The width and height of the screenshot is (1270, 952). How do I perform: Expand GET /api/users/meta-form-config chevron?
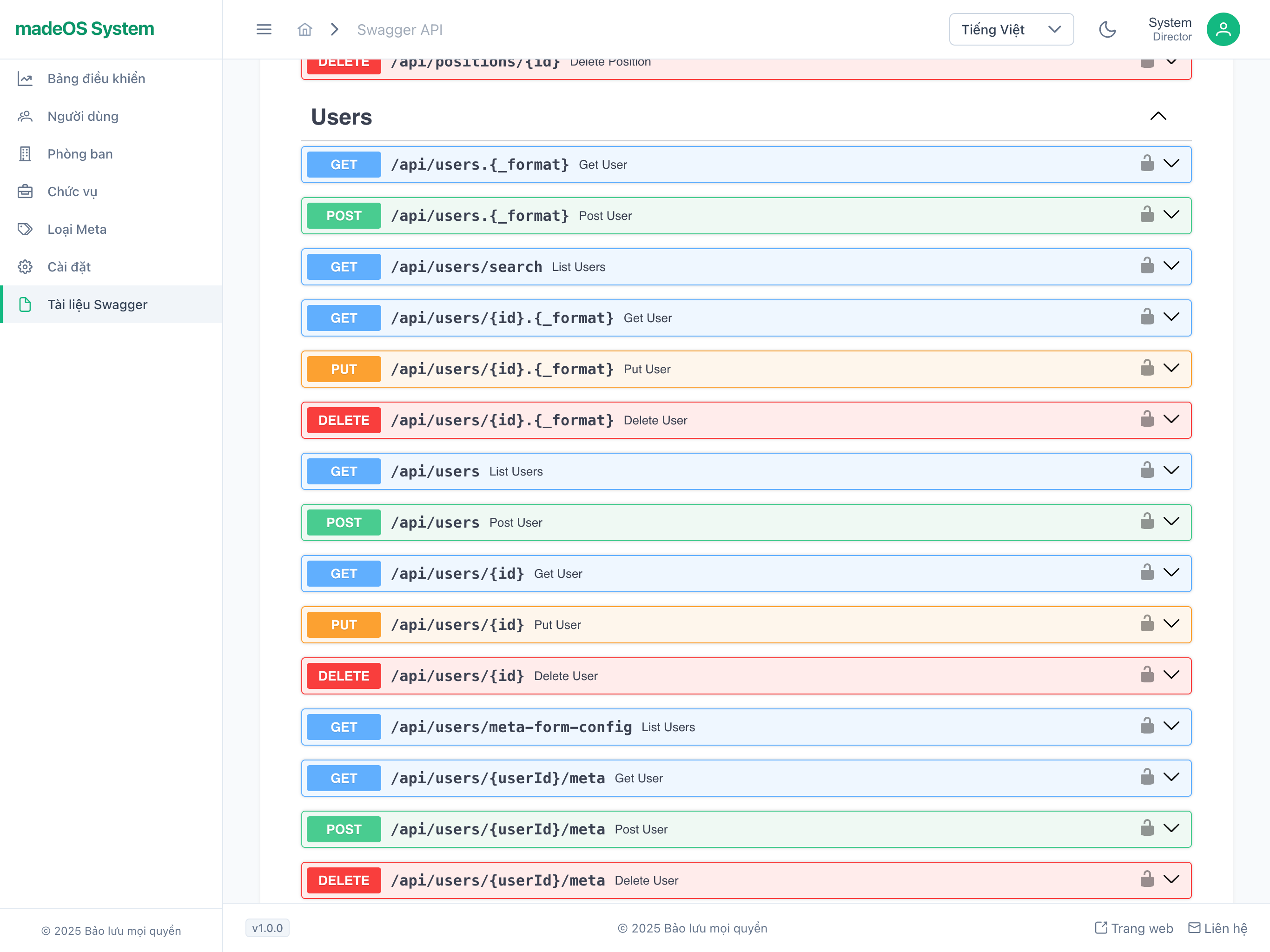click(x=1171, y=726)
